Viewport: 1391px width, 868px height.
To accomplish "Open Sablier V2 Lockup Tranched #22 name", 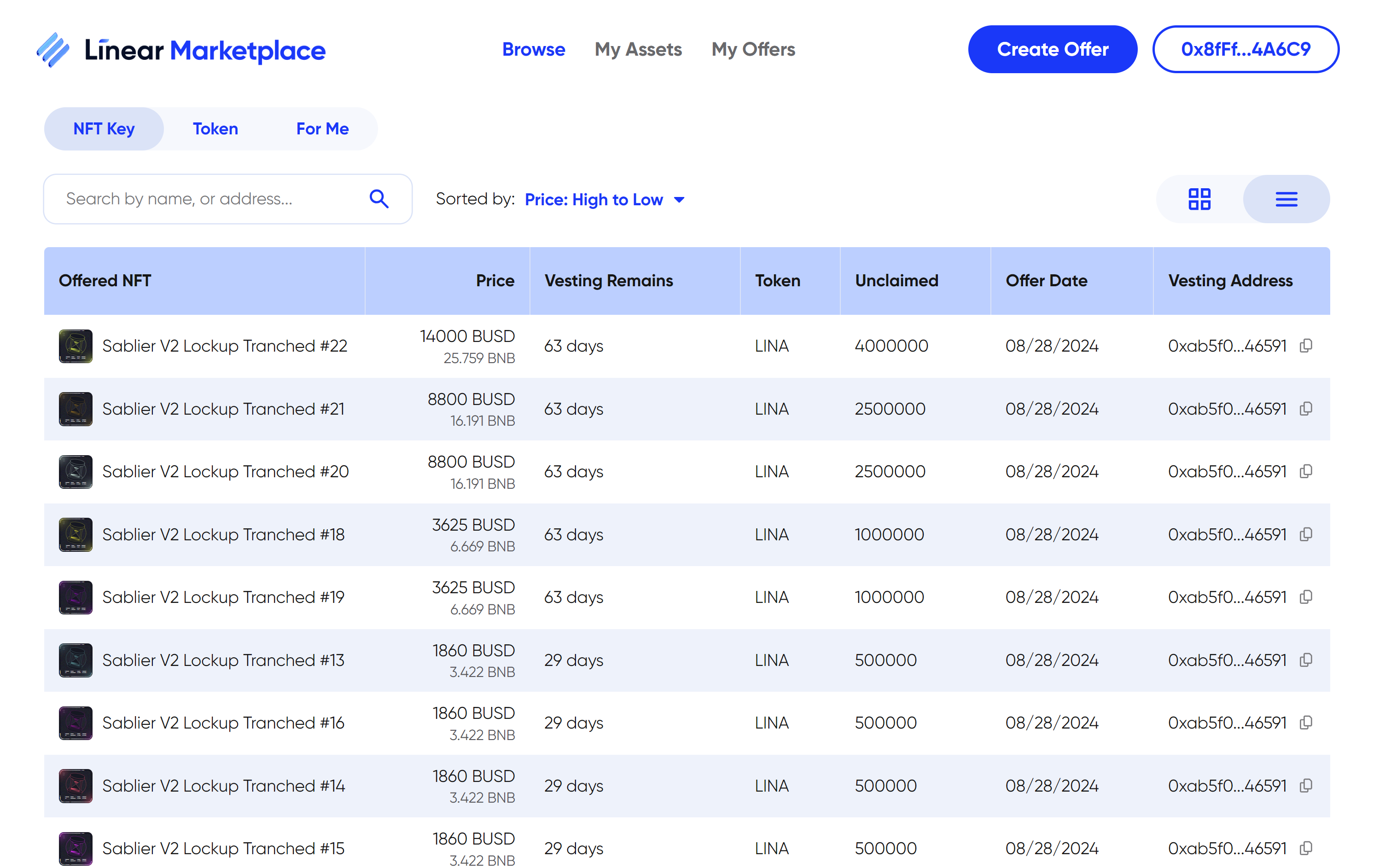I will [225, 346].
